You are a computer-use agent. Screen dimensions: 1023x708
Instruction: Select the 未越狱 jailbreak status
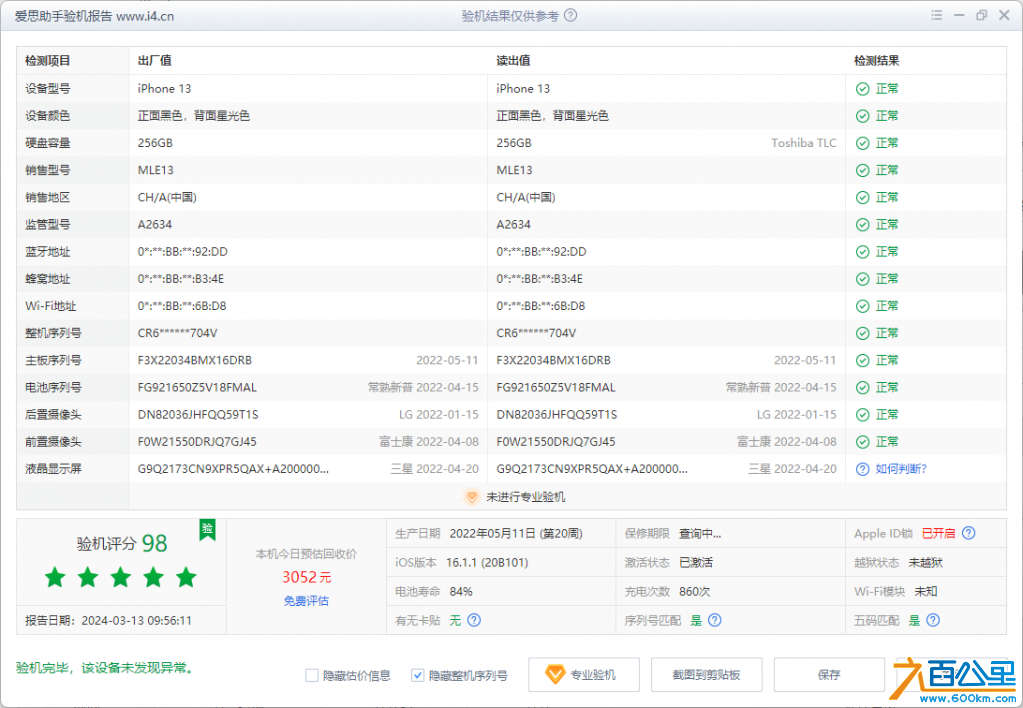pyautogui.click(x=926, y=562)
